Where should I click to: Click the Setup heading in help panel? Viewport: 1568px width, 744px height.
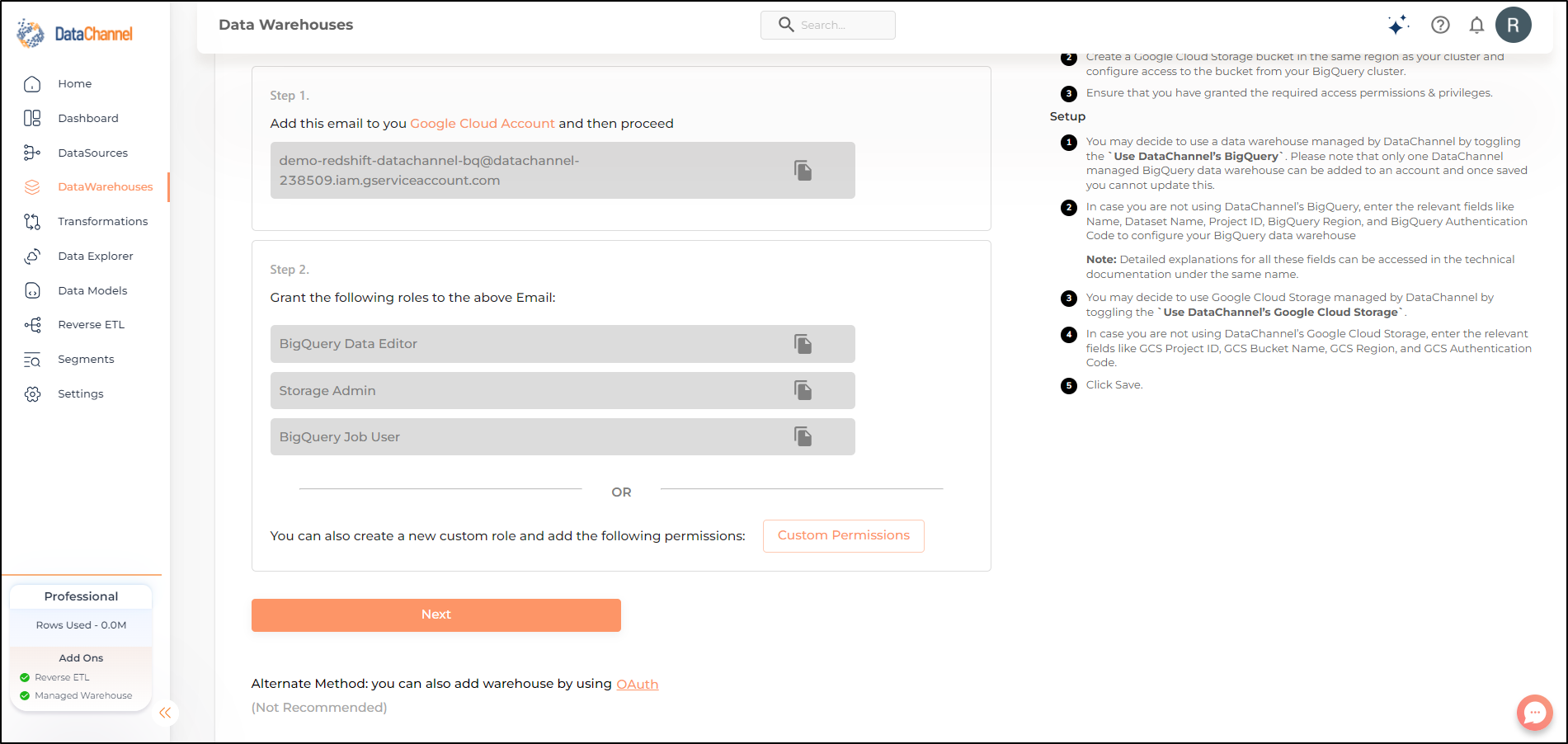[1067, 116]
